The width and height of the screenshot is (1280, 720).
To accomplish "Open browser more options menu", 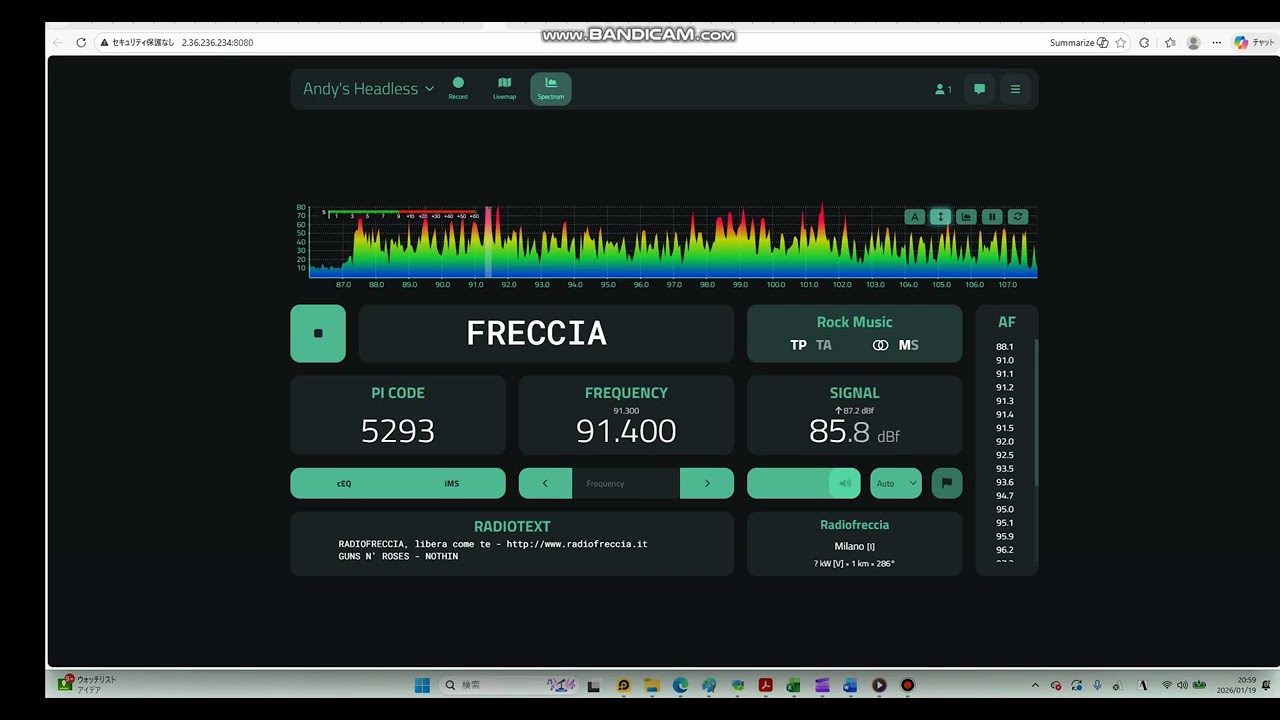I will (x=1217, y=43).
